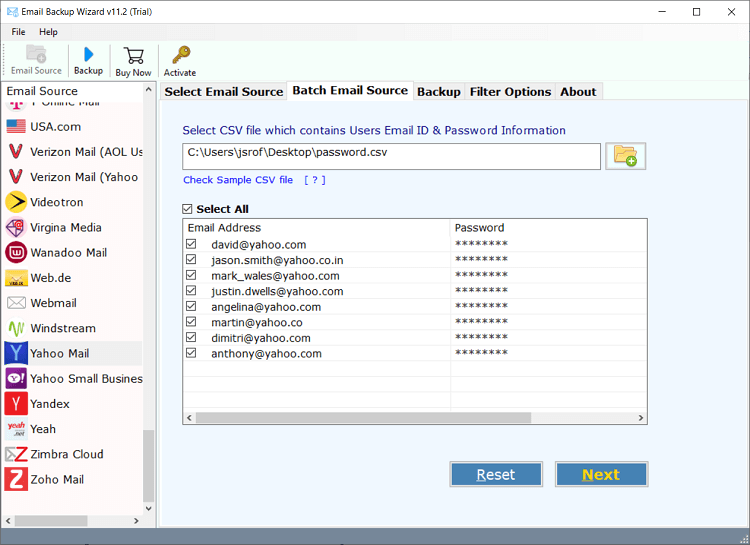Select the Zimbra Cloud icon
The image size is (750, 545).
pos(16,454)
